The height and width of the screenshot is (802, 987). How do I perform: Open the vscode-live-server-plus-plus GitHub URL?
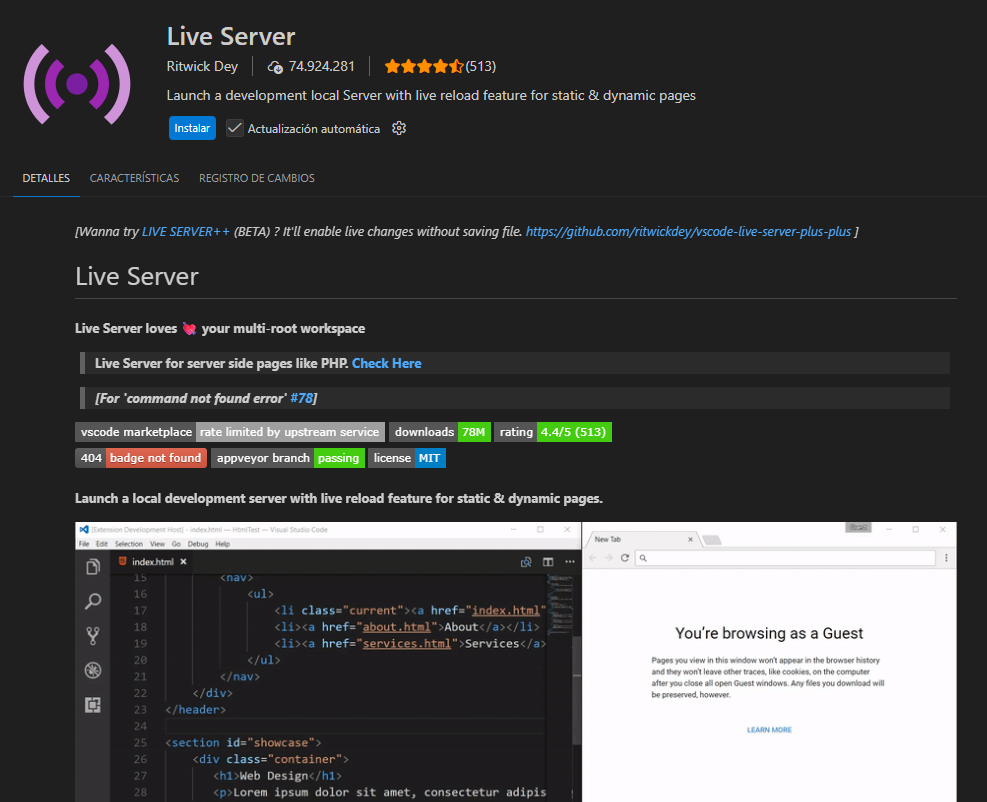point(688,231)
